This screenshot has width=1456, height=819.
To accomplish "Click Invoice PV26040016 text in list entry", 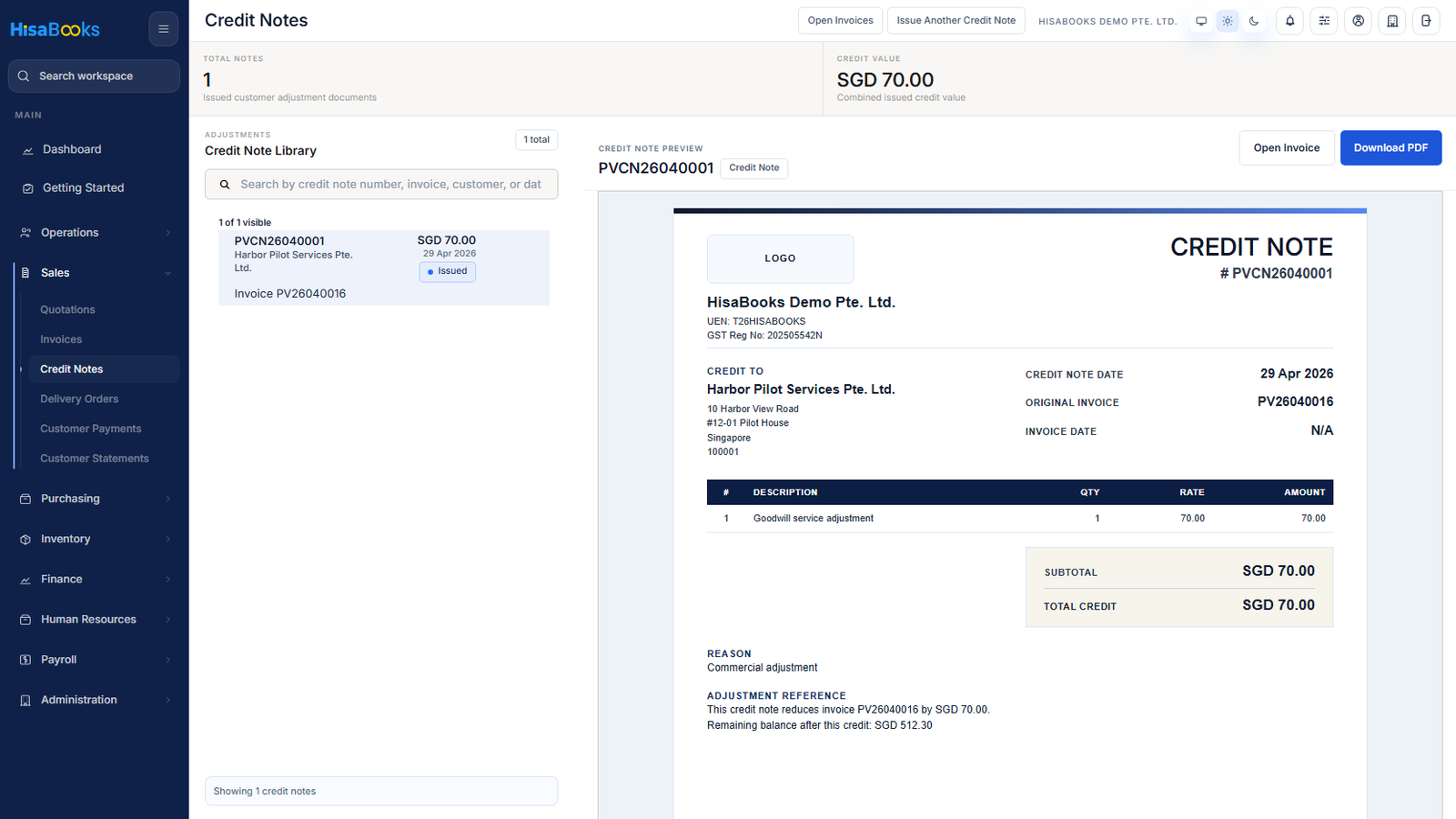I will click(x=290, y=294).
